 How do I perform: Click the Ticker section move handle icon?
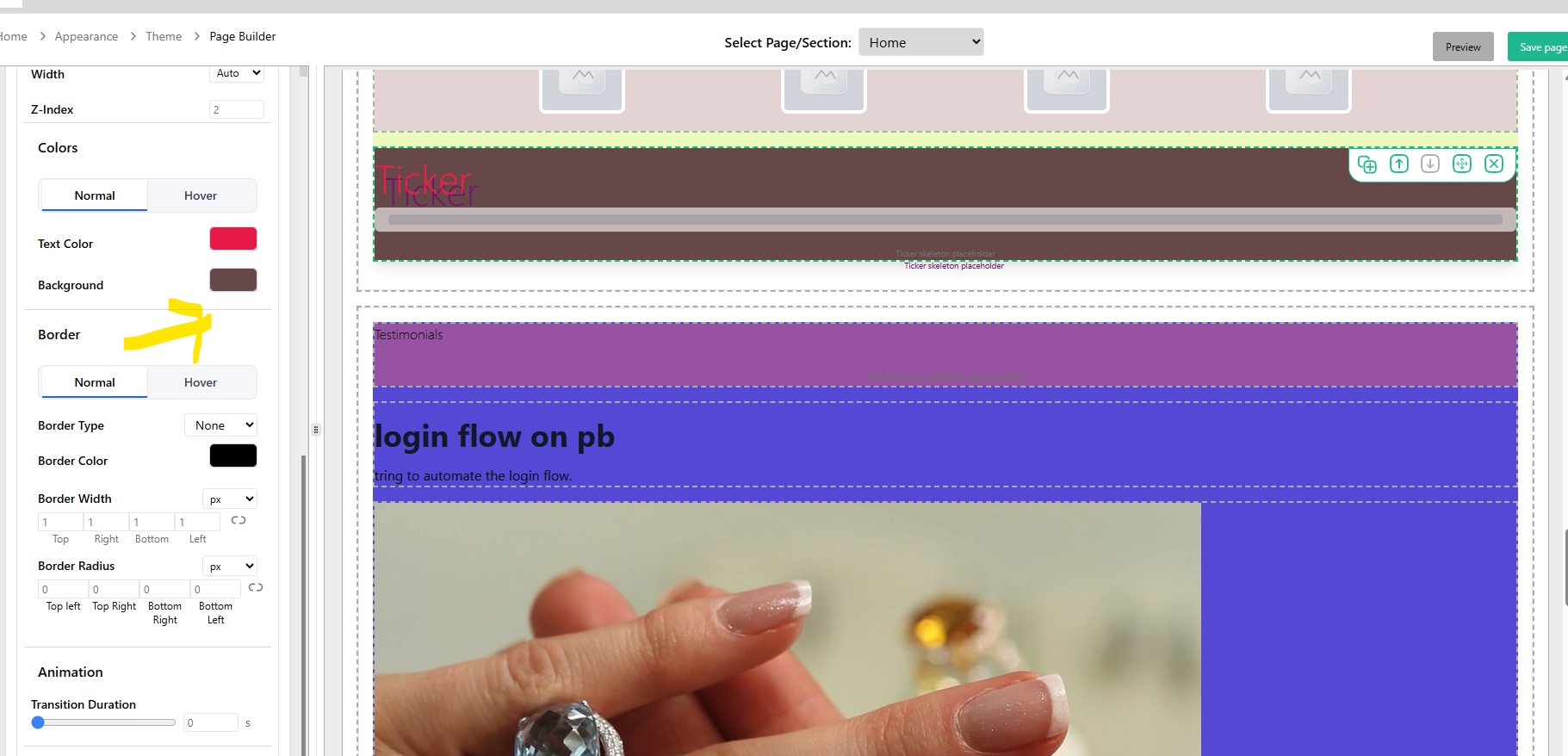[x=1462, y=164]
